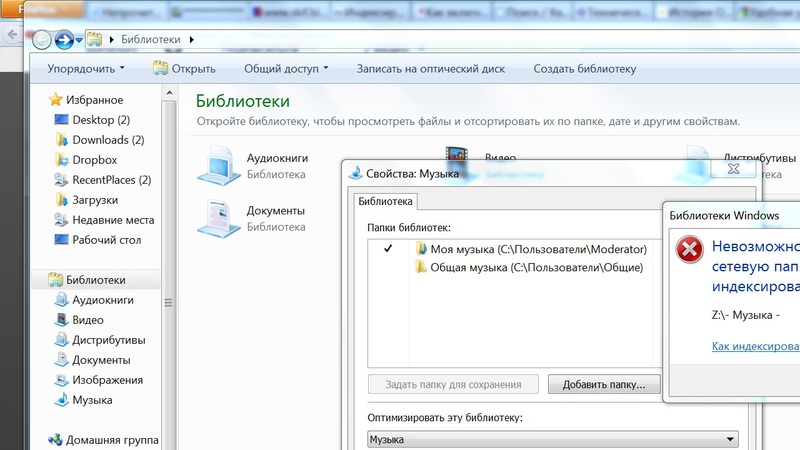Select the Desktop (2) icon in Favorites
Screen dimensions: 800x450
coord(61,119)
